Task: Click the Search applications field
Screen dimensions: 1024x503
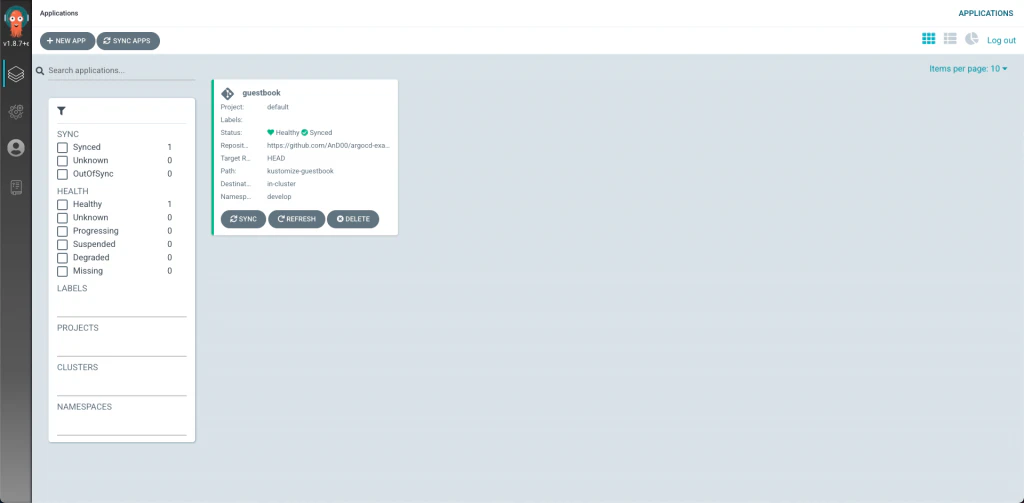Action: coord(121,71)
